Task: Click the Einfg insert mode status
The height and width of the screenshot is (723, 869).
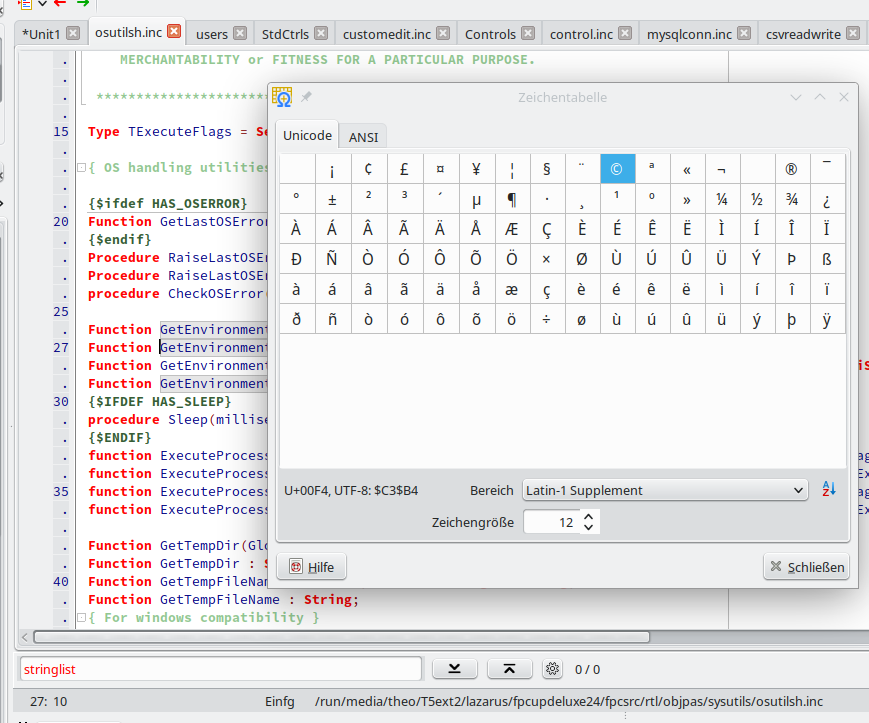Action: click(x=279, y=701)
